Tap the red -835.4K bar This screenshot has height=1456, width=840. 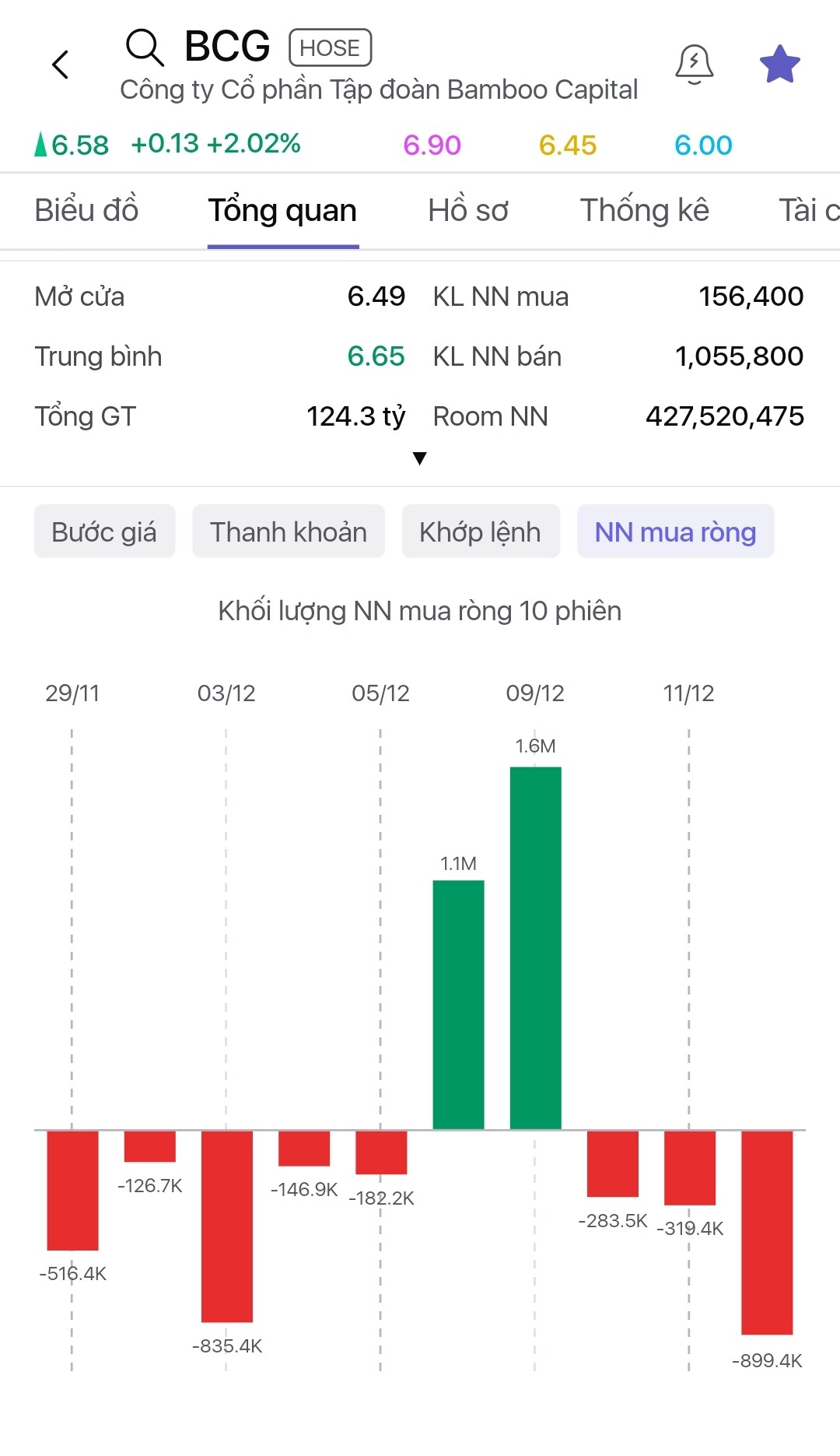227,1226
